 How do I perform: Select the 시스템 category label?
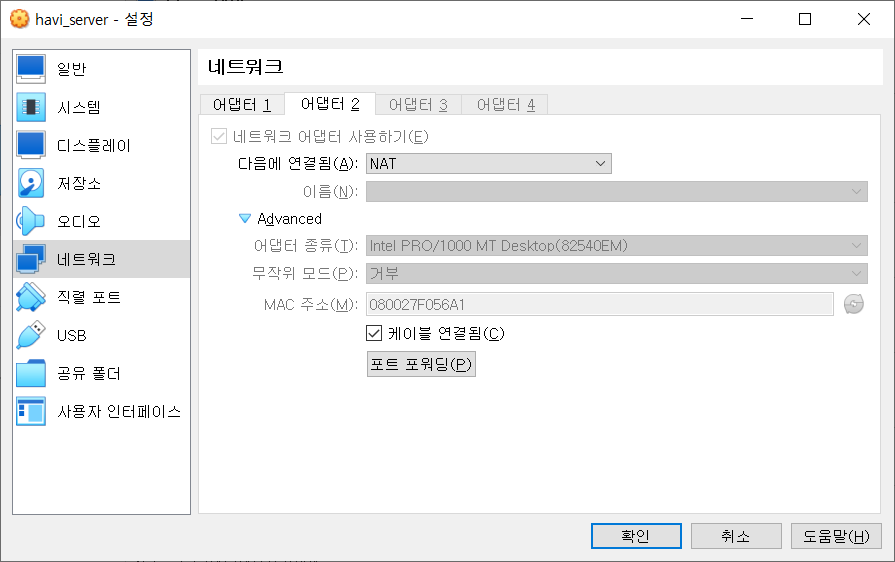79,107
